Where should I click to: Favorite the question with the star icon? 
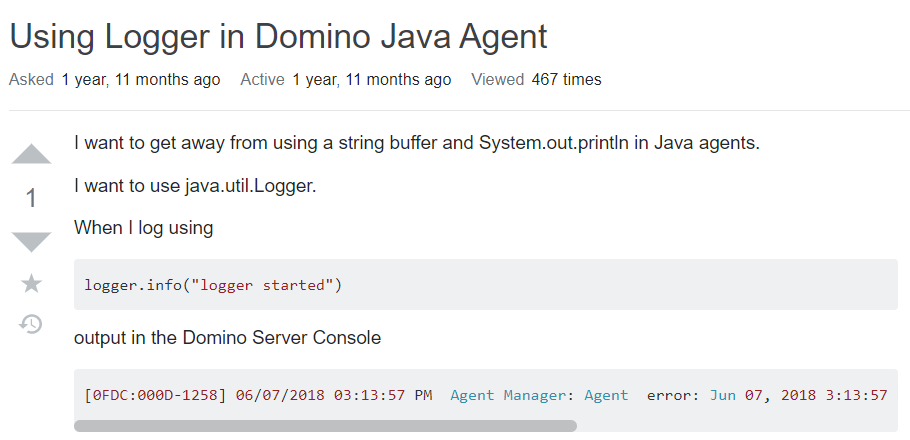pyautogui.click(x=31, y=284)
